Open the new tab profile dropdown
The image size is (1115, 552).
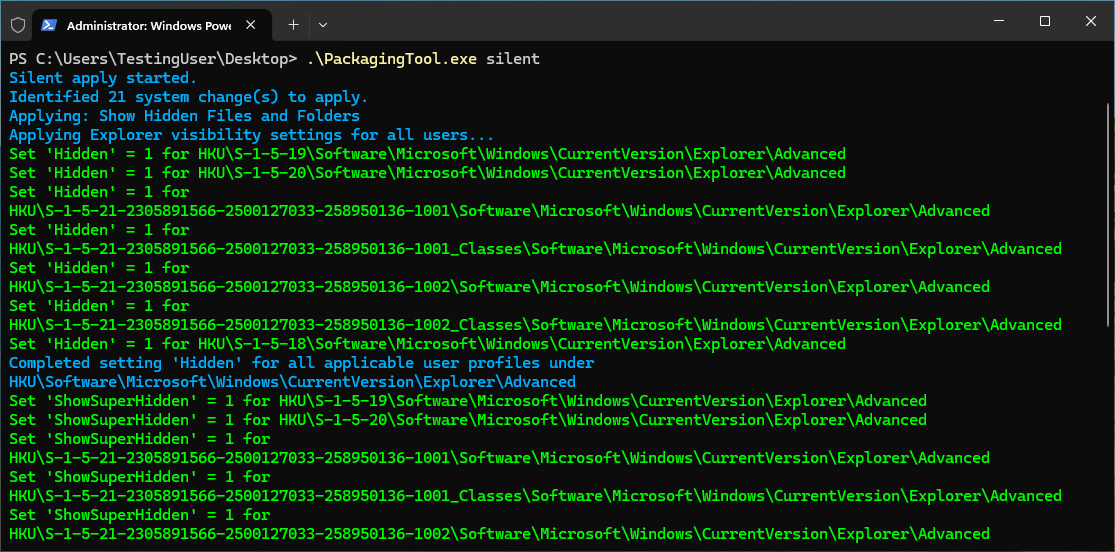point(323,25)
